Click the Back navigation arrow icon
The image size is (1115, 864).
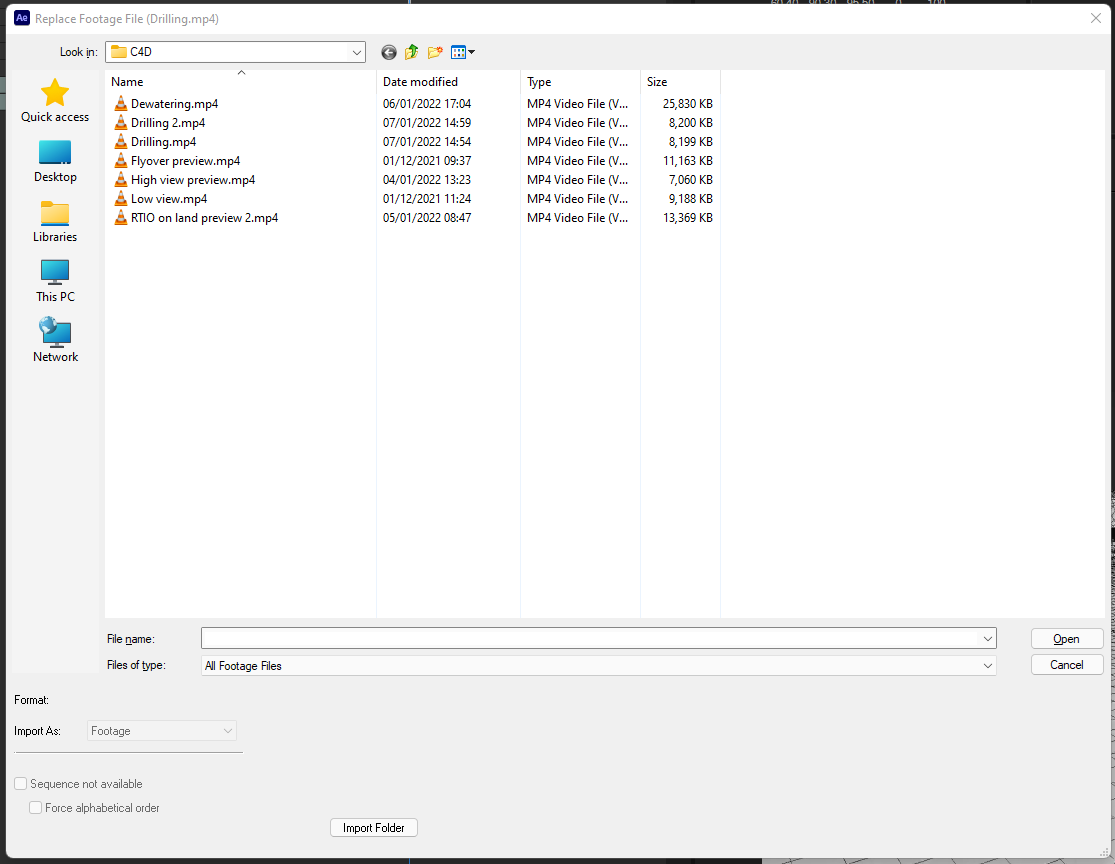click(388, 52)
